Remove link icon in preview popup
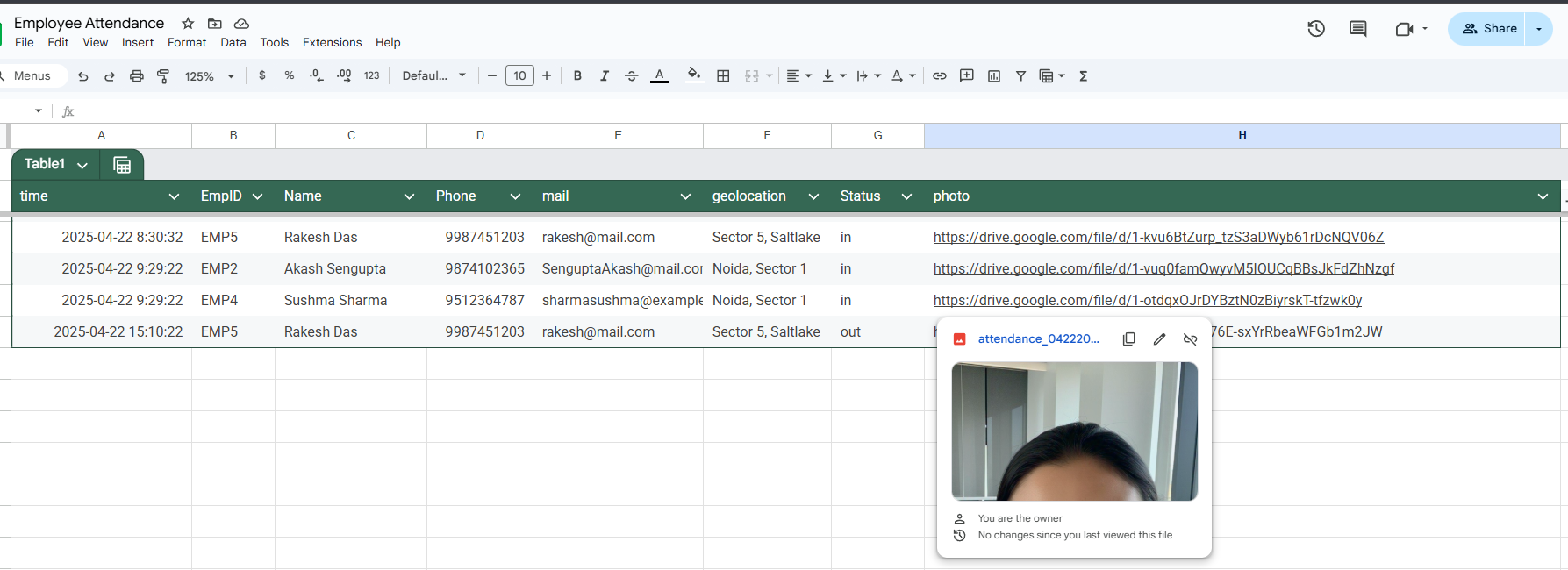 point(1190,339)
